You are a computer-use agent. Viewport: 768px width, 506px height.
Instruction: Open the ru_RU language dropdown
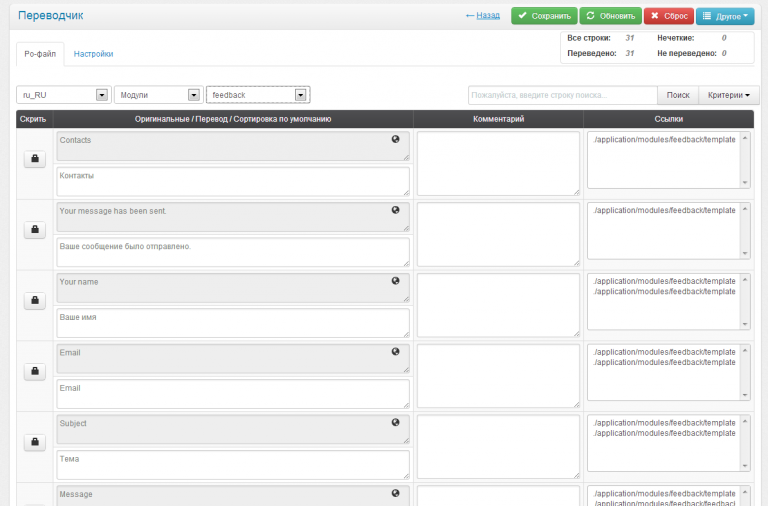pos(63,95)
